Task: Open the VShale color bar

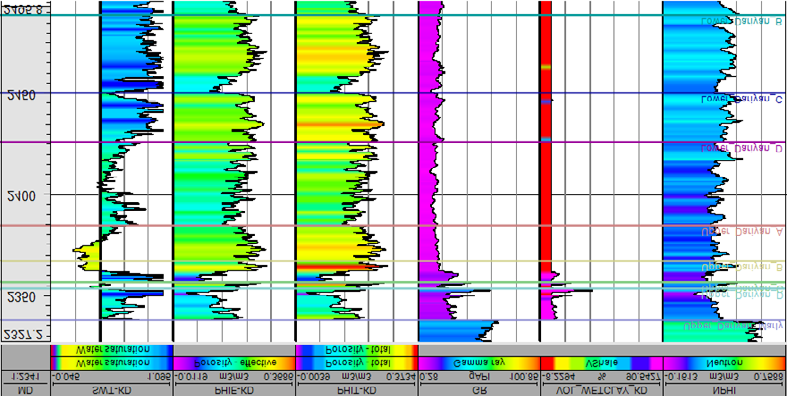Action: pyautogui.click(x=601, y=363)
